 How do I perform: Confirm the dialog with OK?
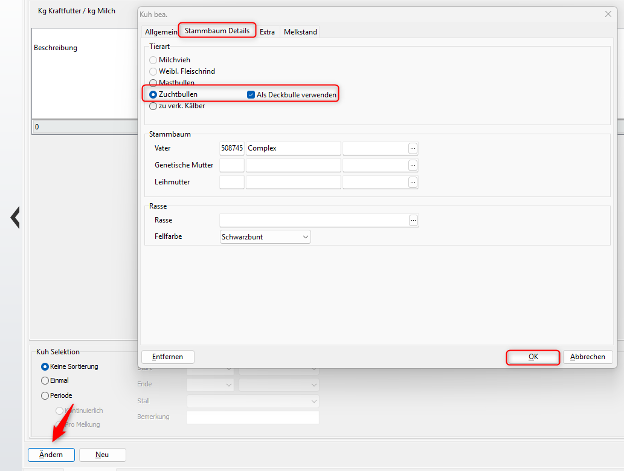pyautogui.click(x=532, y=356)
